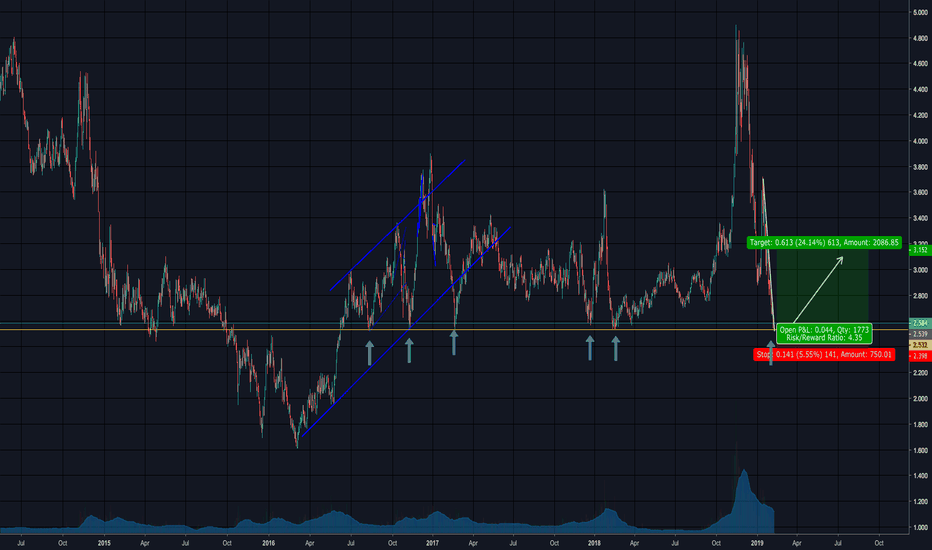Click the 1.600 price axis label
The height and width of the screenshot is (550, 932).
tap(920, 450)
